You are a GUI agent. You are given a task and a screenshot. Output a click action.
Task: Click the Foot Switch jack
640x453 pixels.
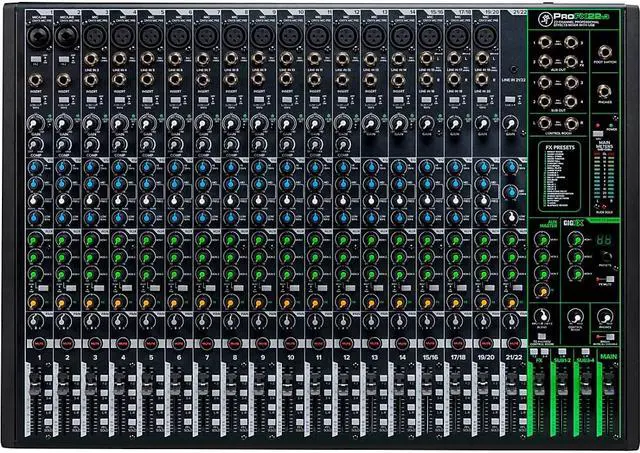604,52
